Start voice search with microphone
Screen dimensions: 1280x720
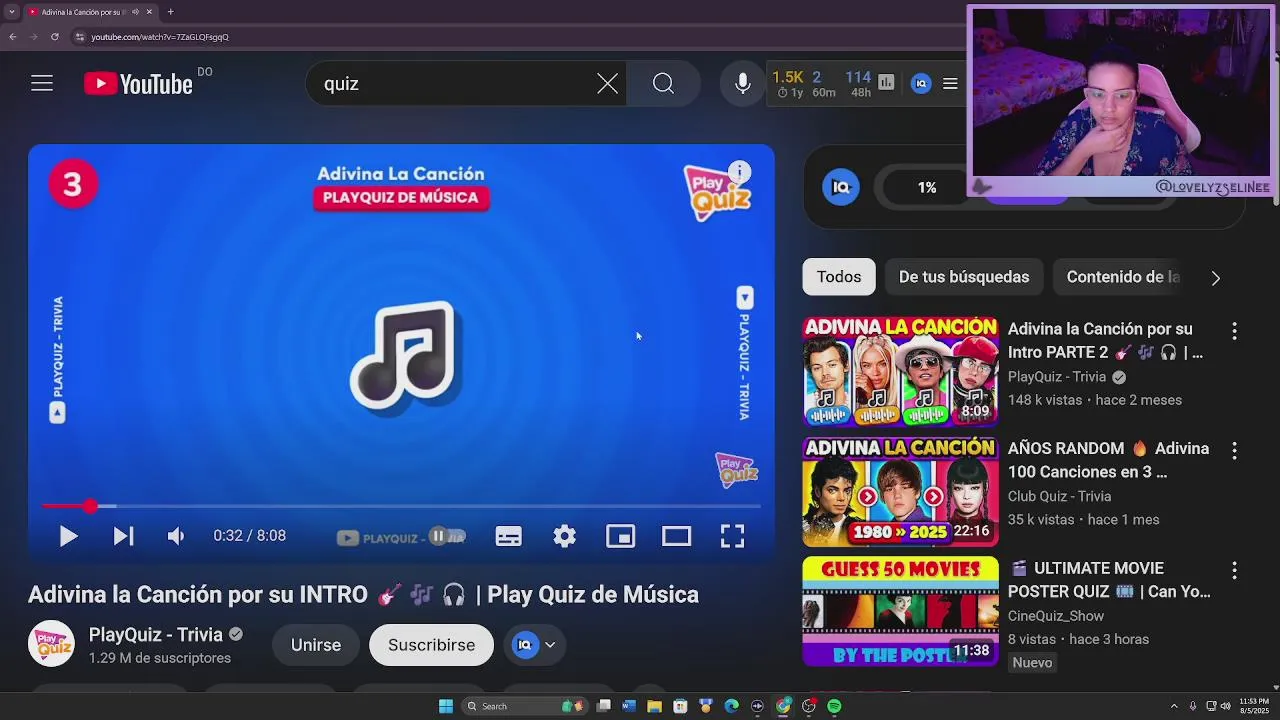point(742,84)
